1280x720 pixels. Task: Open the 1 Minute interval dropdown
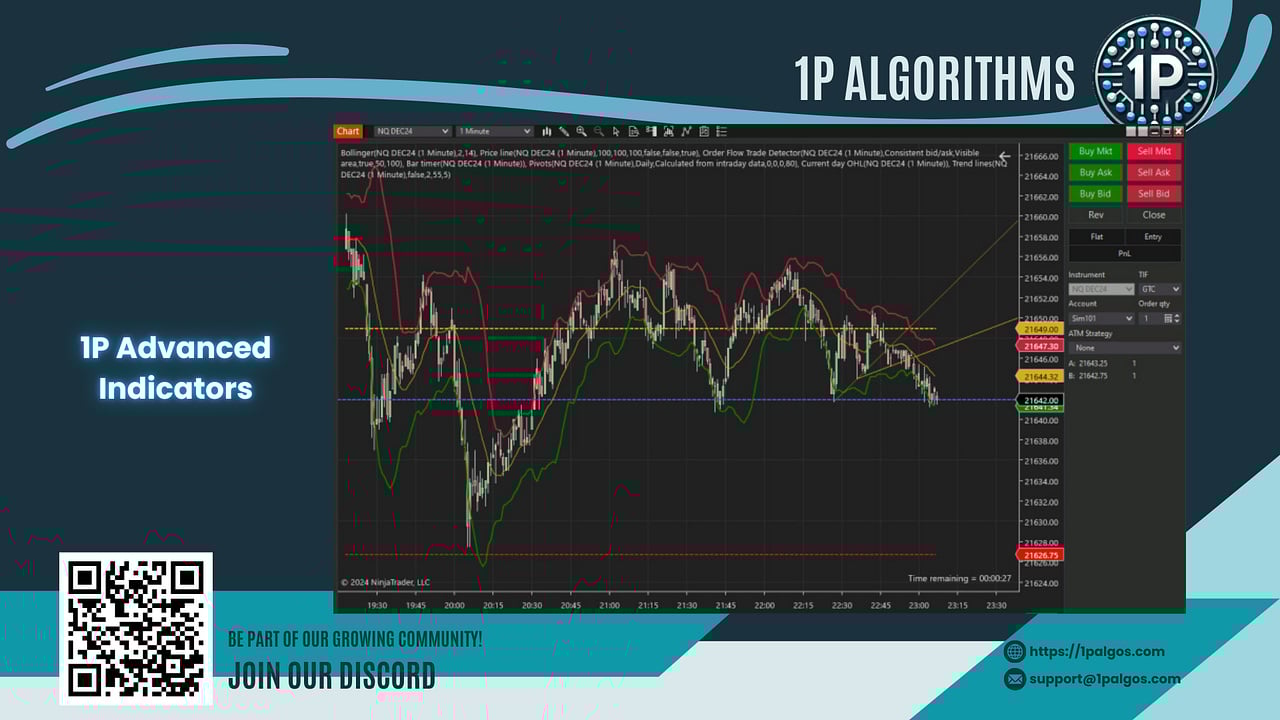pyautogui.click(x=494, y=131)
